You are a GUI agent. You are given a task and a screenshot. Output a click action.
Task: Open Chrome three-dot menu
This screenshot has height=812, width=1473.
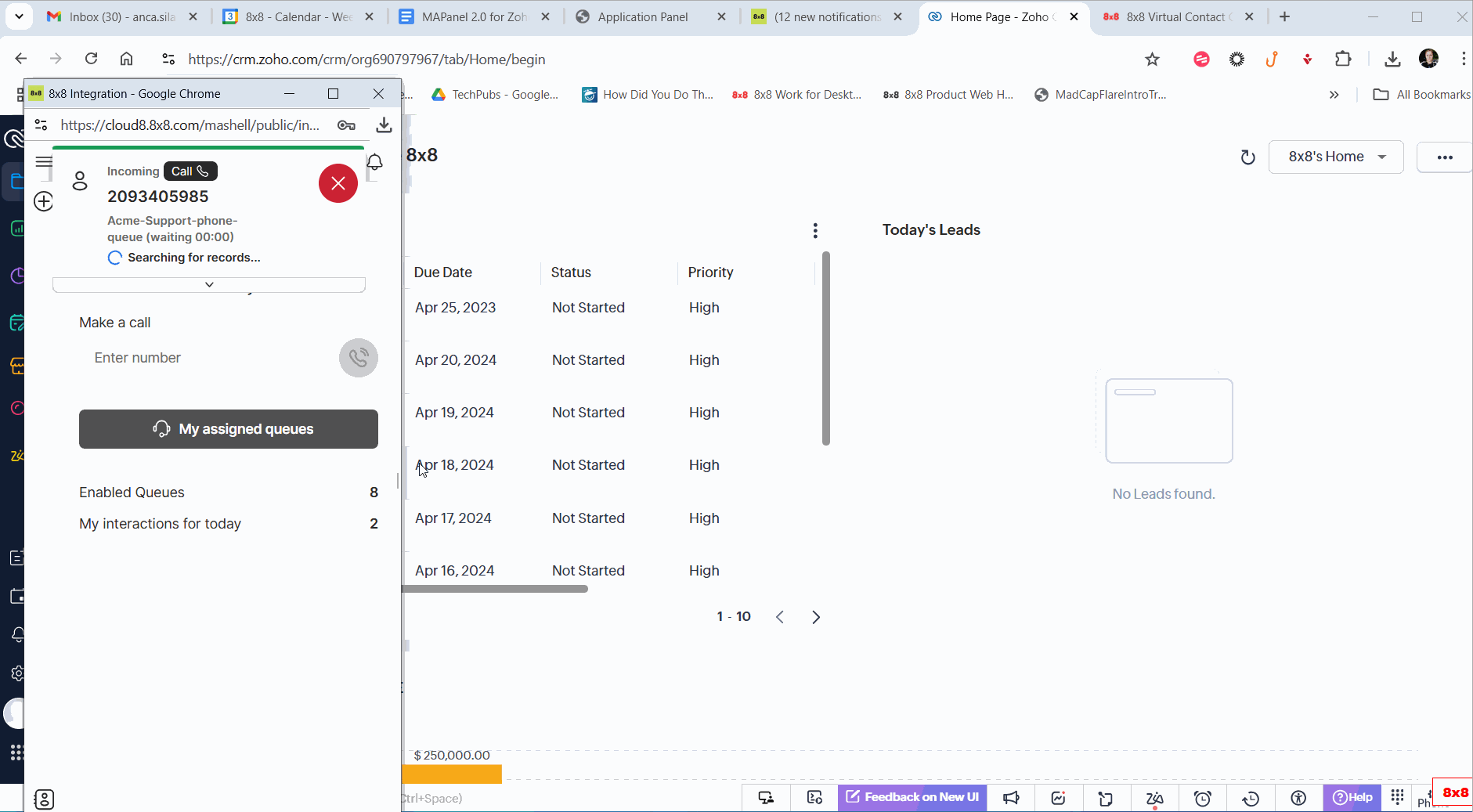click(x=1463, y=59)
